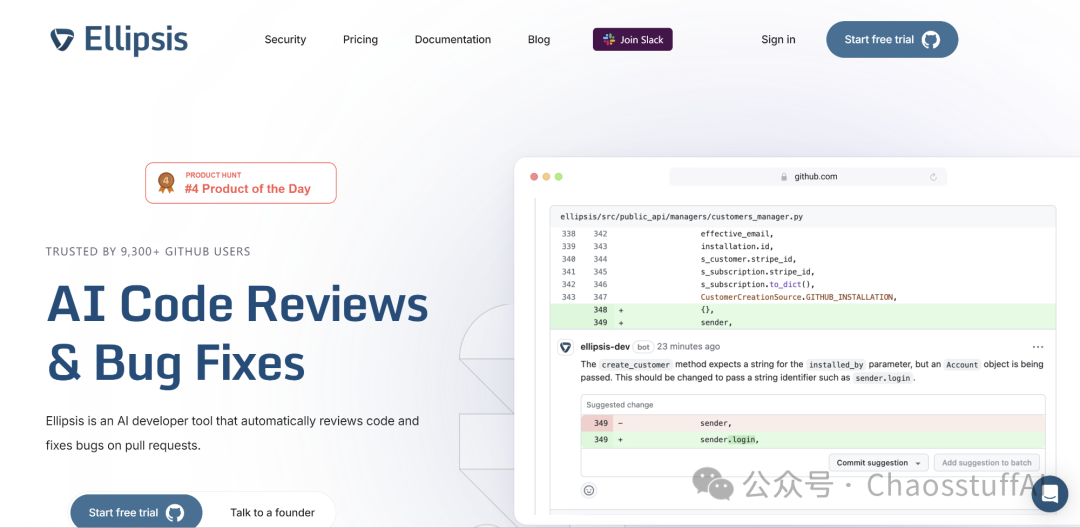Click Talk to a founder
Viewport: 1080px width, 528px height.
[x=272, y=512]
